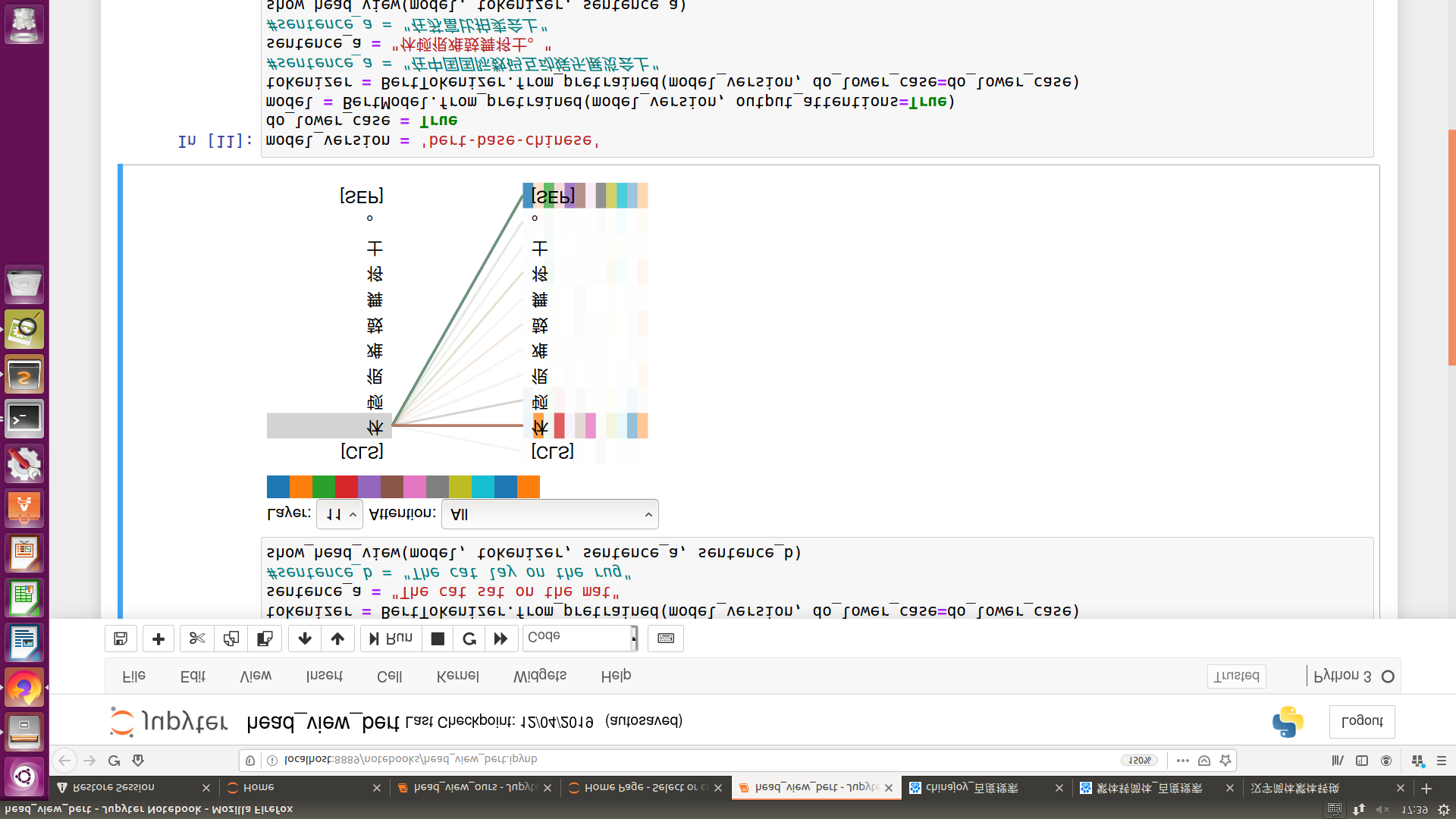Insert a cell with the plus icon

pyautogui.click(x=158, y=639)
